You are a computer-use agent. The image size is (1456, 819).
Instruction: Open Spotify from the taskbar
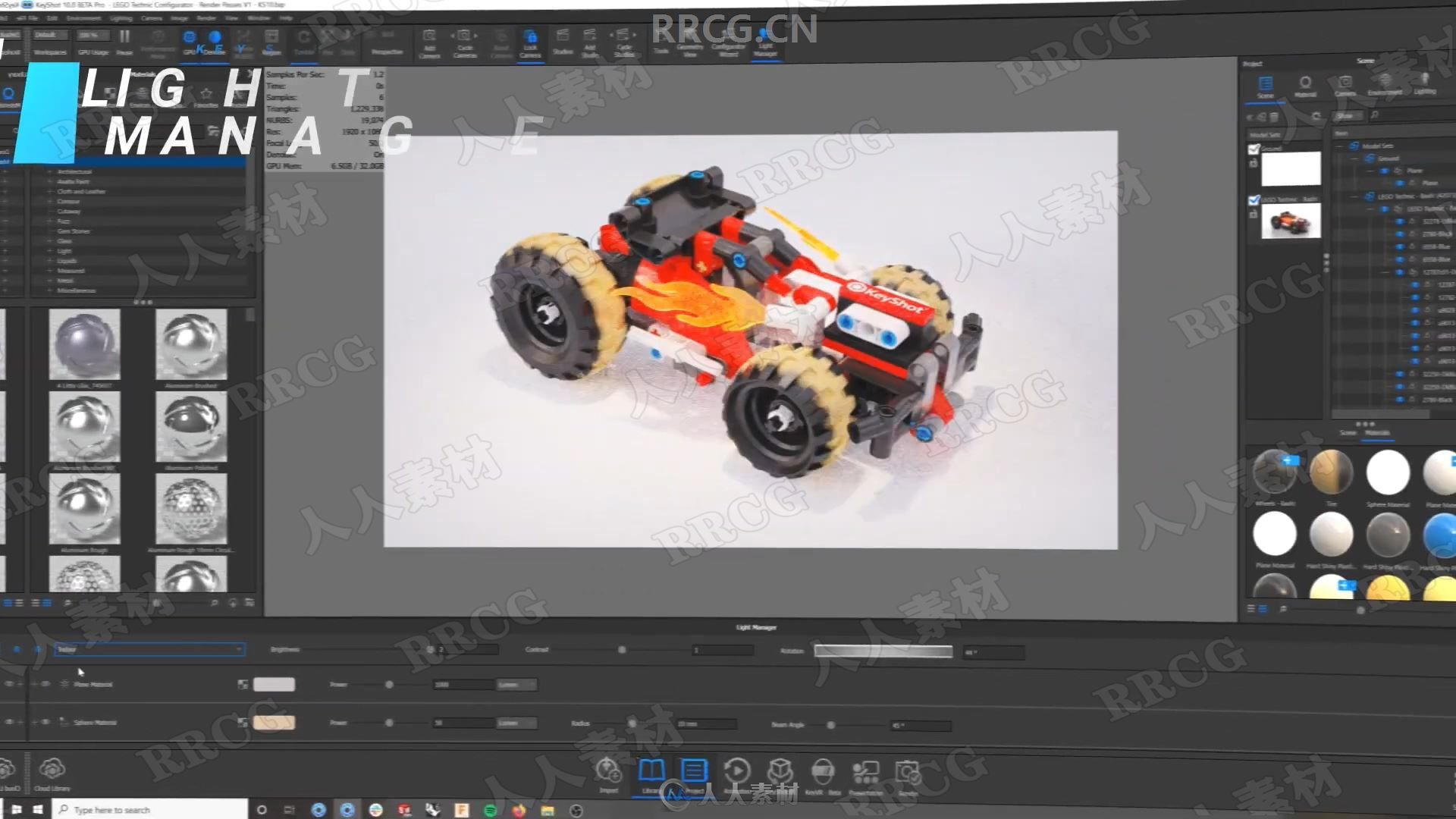pyautogui.click(x=490, y=810)
